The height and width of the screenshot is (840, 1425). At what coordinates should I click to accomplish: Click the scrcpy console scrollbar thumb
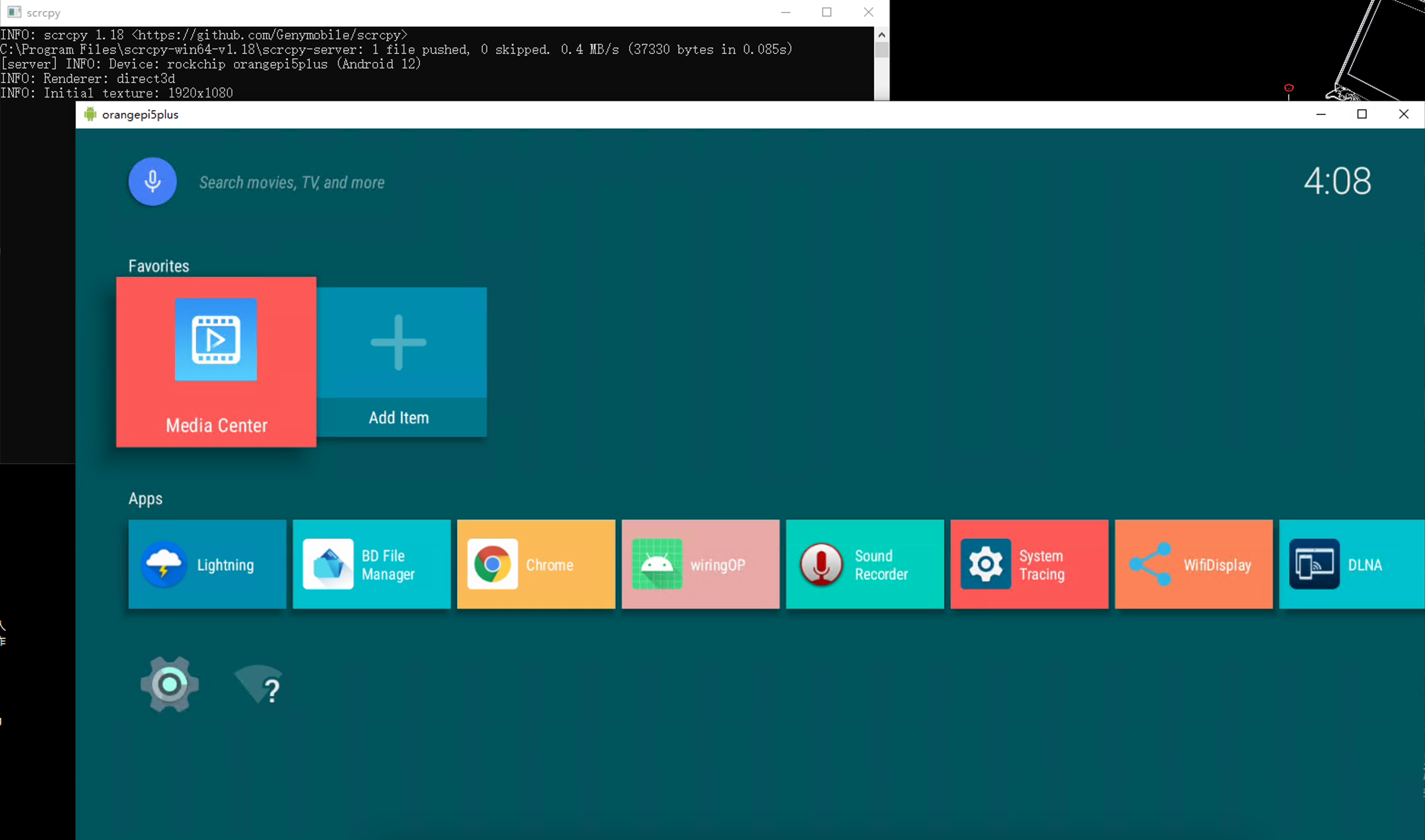click(881, 51)
